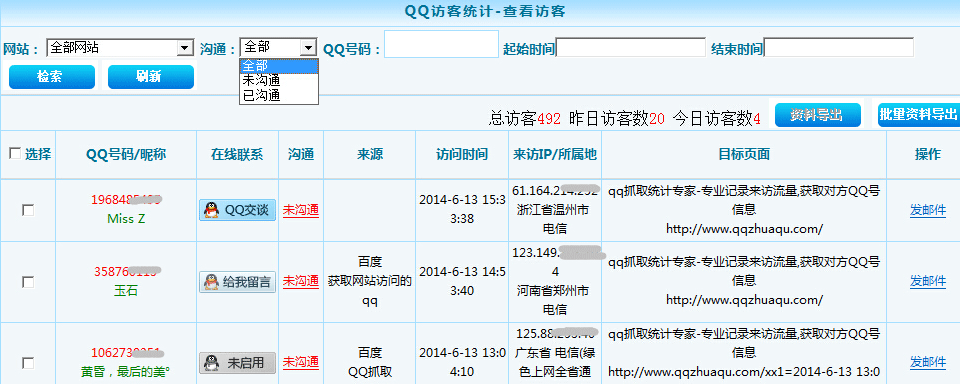Image resolution: width=961 pixels, height=384 pixels.
Task: Click the 刷新 refresh button
Action: point(151,77)
